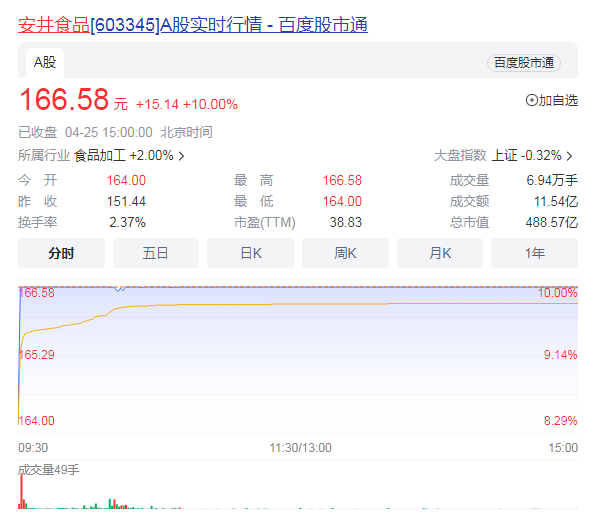
Task: Expand the 食品加工 industry chevron arrow
Action: pyautogui.click(x=181, y=156)
